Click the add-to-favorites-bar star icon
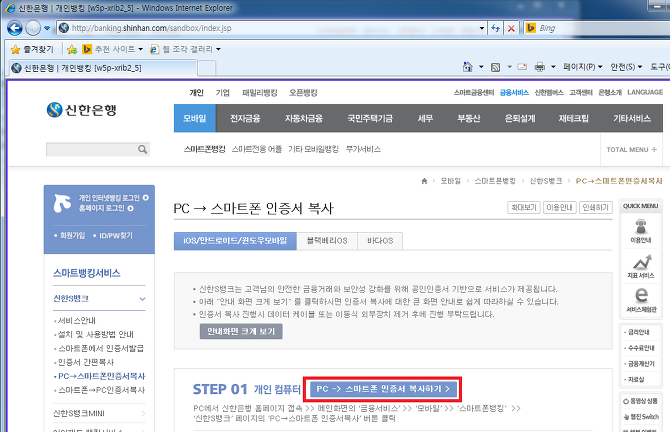 tap(72, 49)
